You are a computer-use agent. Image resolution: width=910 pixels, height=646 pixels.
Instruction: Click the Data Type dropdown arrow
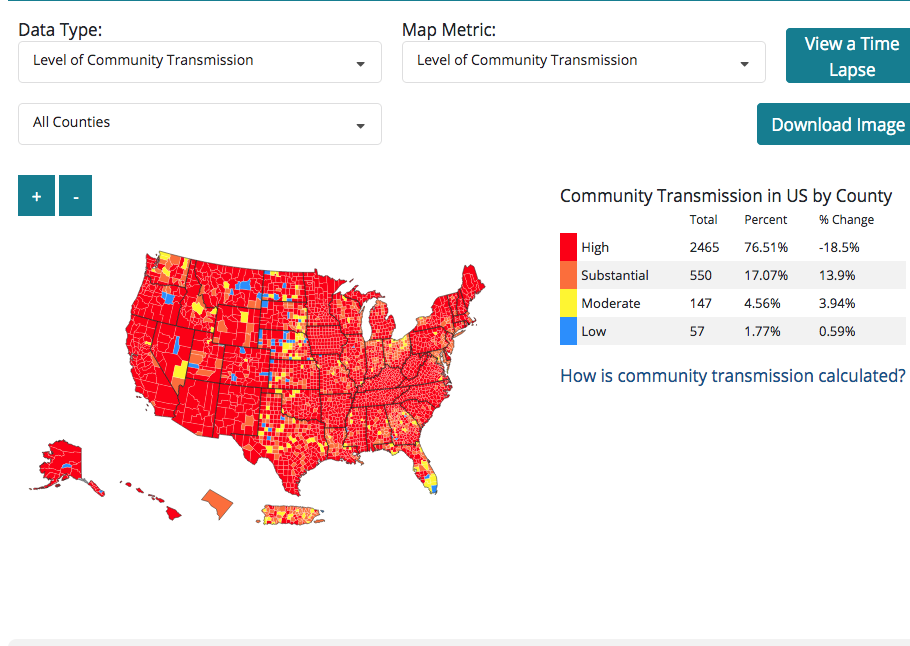(360, 64)
